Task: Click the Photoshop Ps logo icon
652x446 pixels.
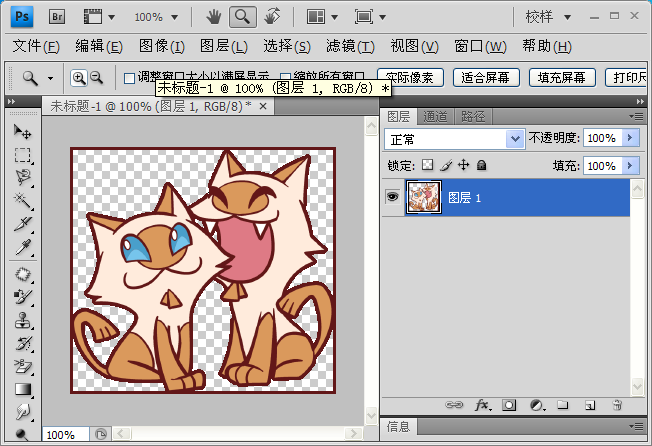Action: (22, 17)
